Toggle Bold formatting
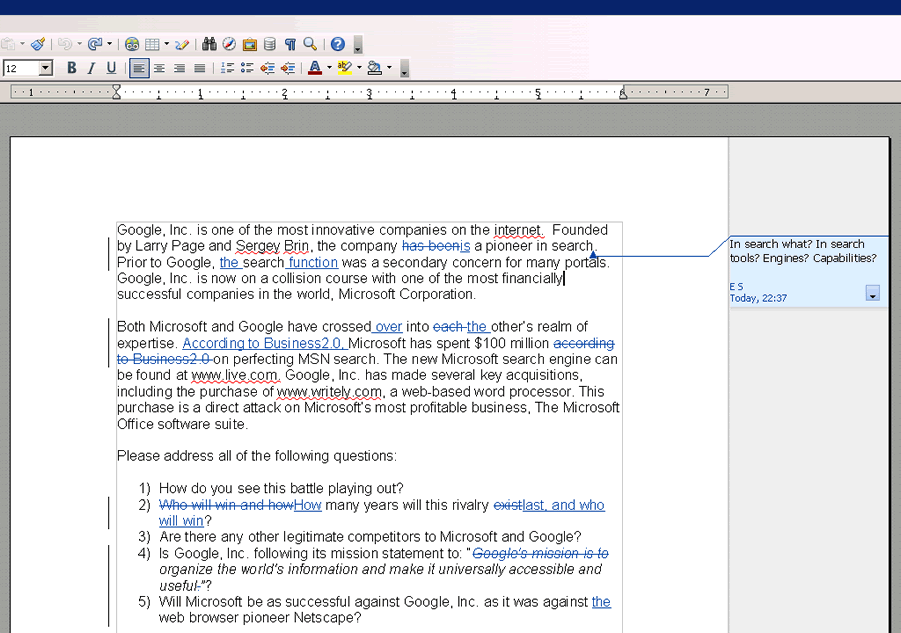The image size is (901, 633). tap(71, 68)
